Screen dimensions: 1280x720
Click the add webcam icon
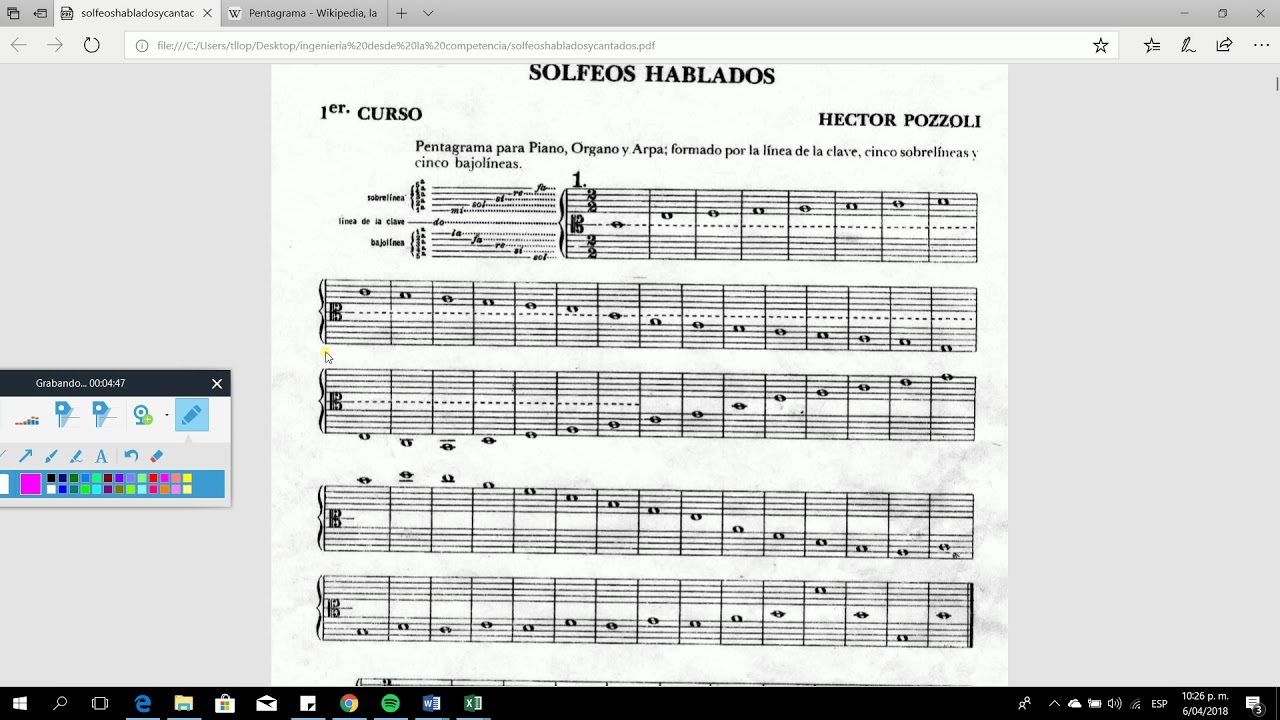point(142,414)
